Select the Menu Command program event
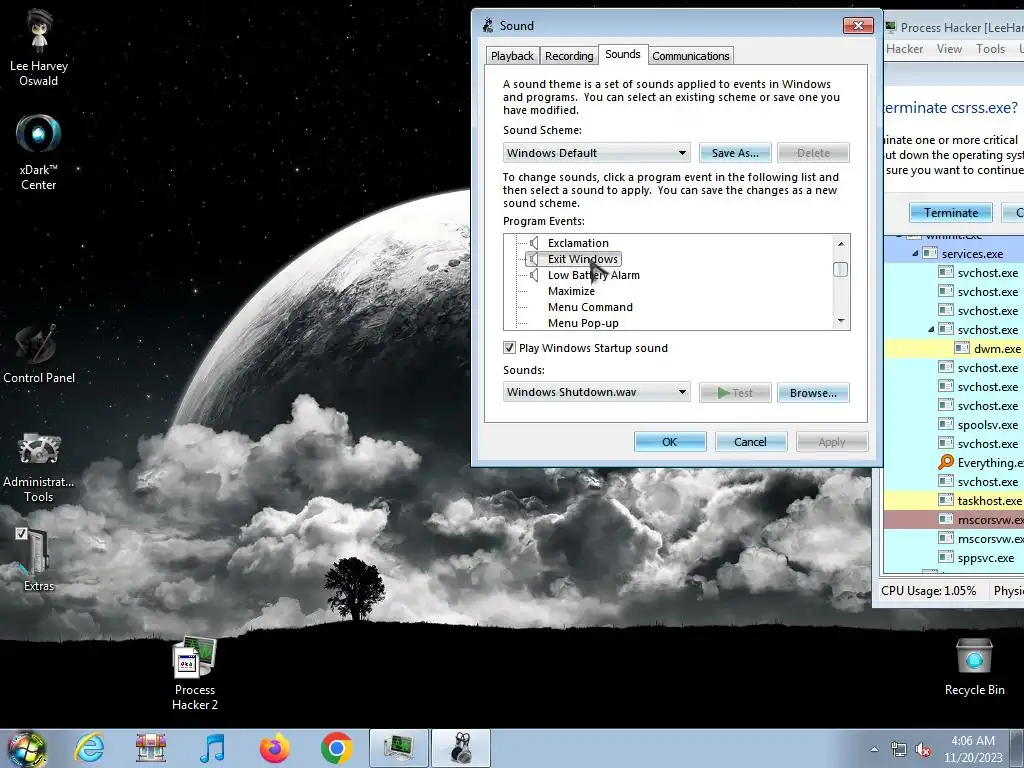The width and height of the screenshot is (1024, 768). 590,307
